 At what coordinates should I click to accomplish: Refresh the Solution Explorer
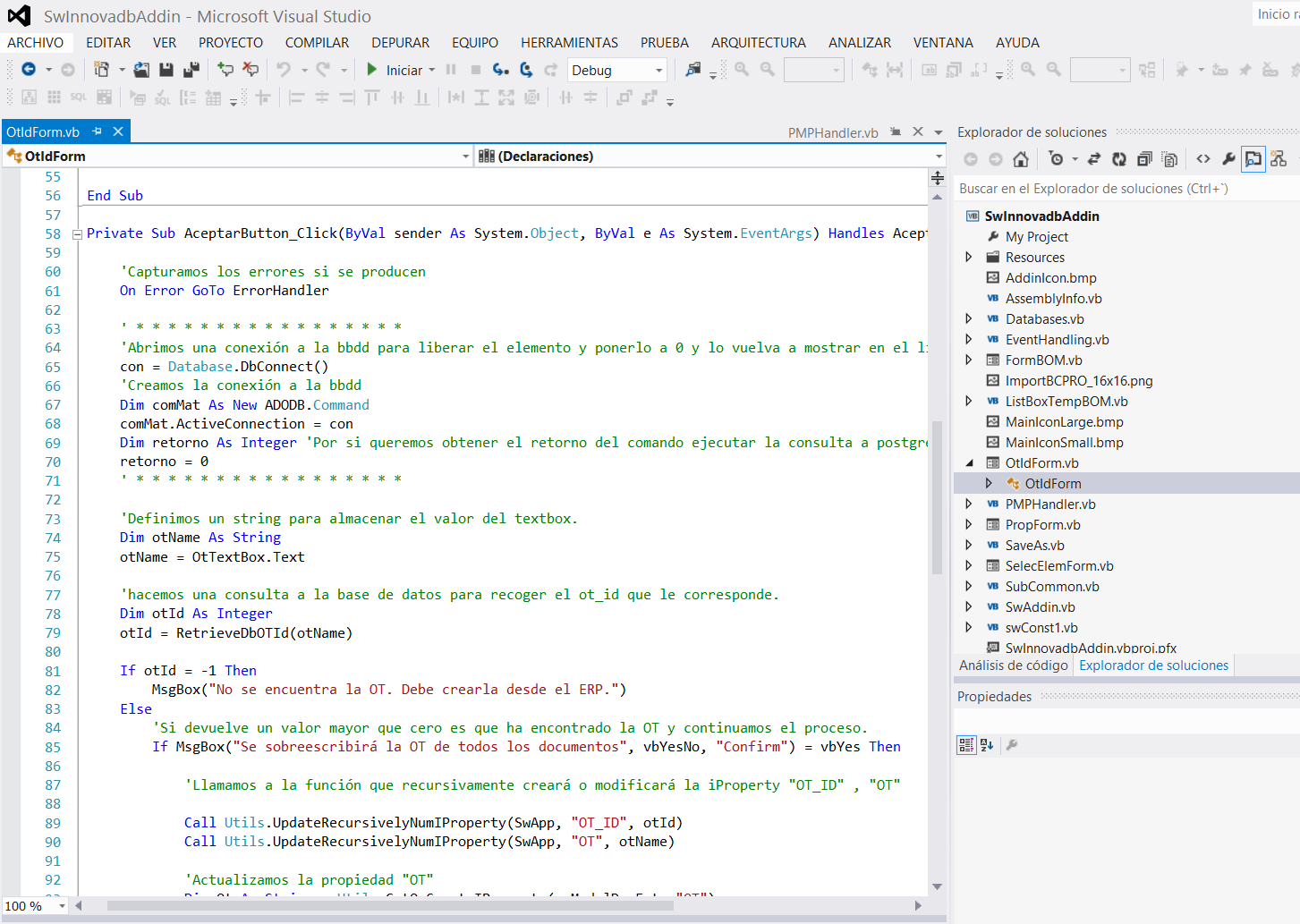[x=1118, y=159]
